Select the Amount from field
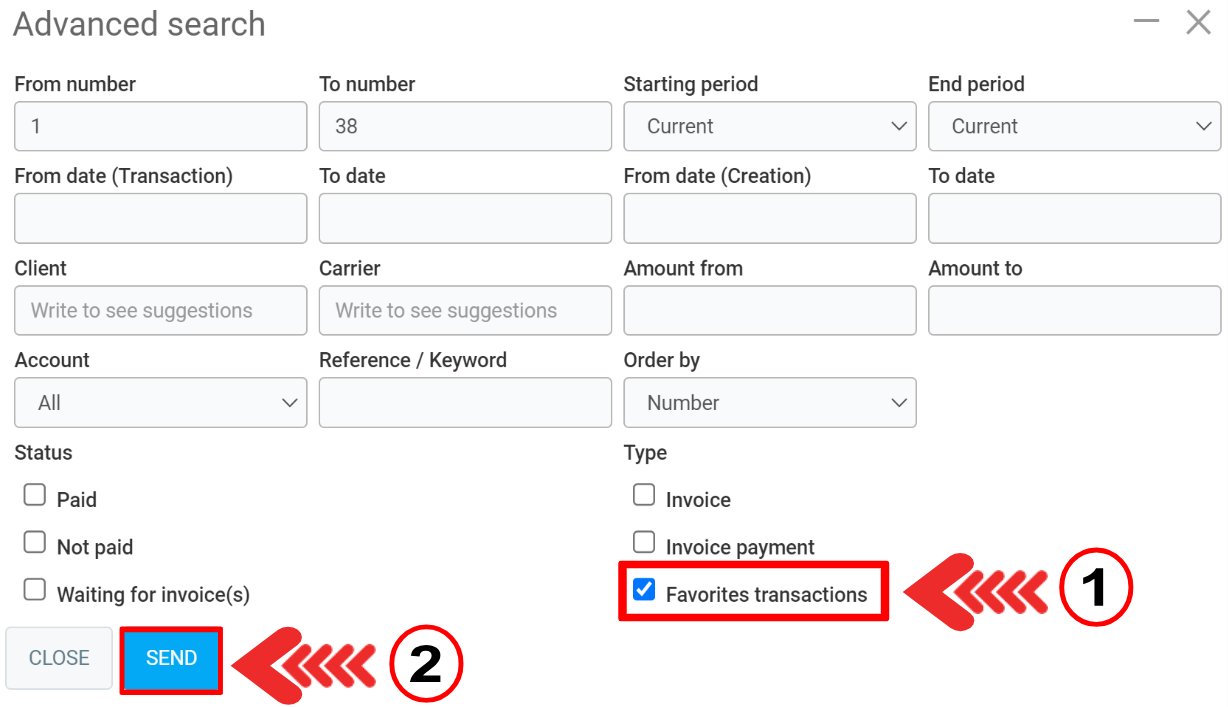The image size is (1228, 707). click(769, 311)
